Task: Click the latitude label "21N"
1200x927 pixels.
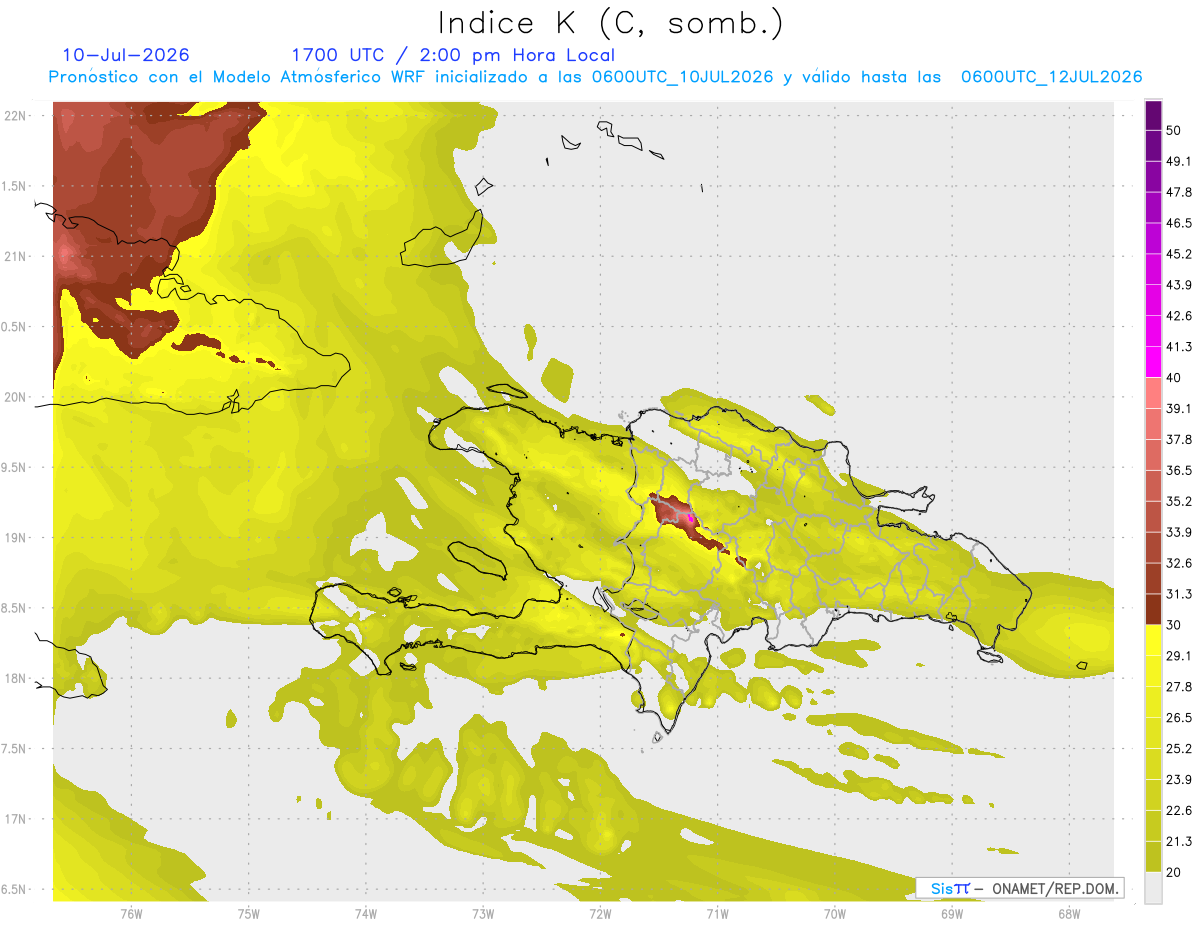Action: pos(17,257)
